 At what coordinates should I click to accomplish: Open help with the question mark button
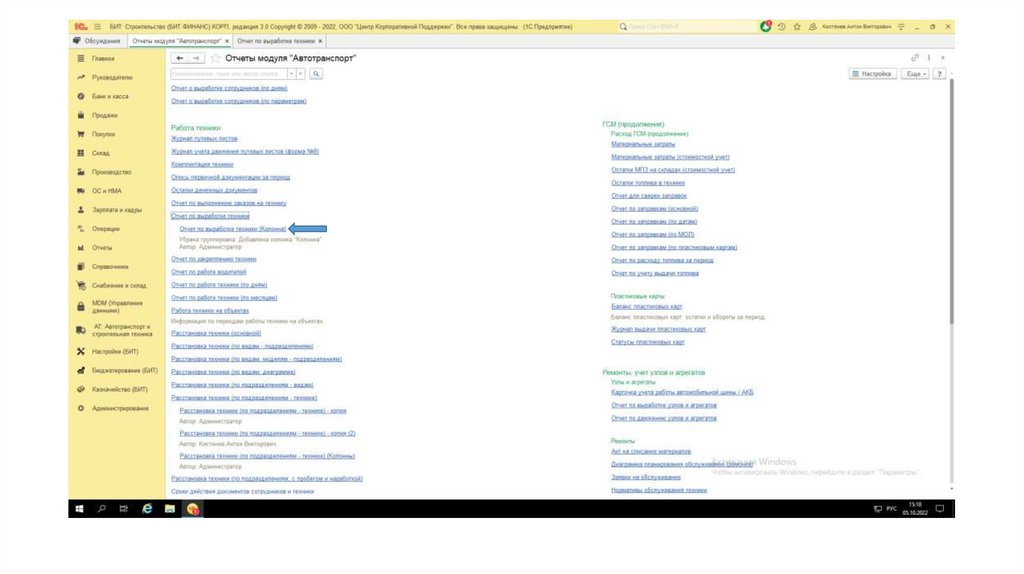pos(939,74)
